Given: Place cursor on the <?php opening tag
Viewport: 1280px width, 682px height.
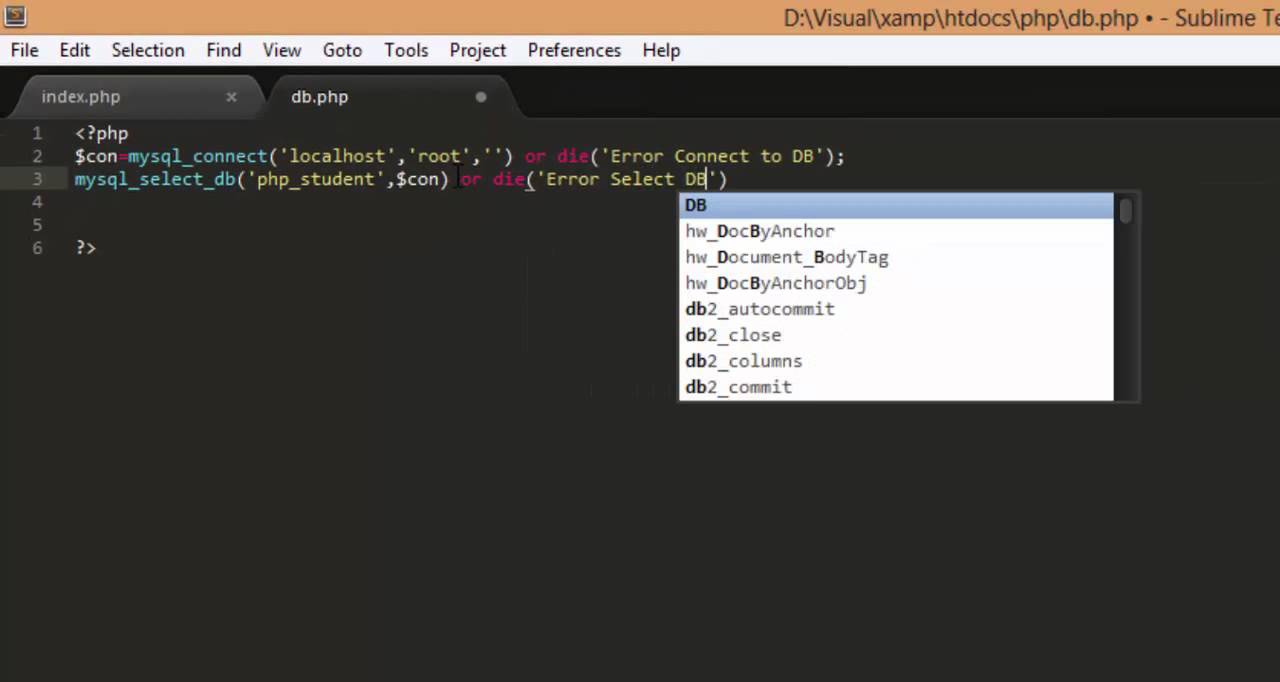Looking at the screenshot, I should click(102, 133).
